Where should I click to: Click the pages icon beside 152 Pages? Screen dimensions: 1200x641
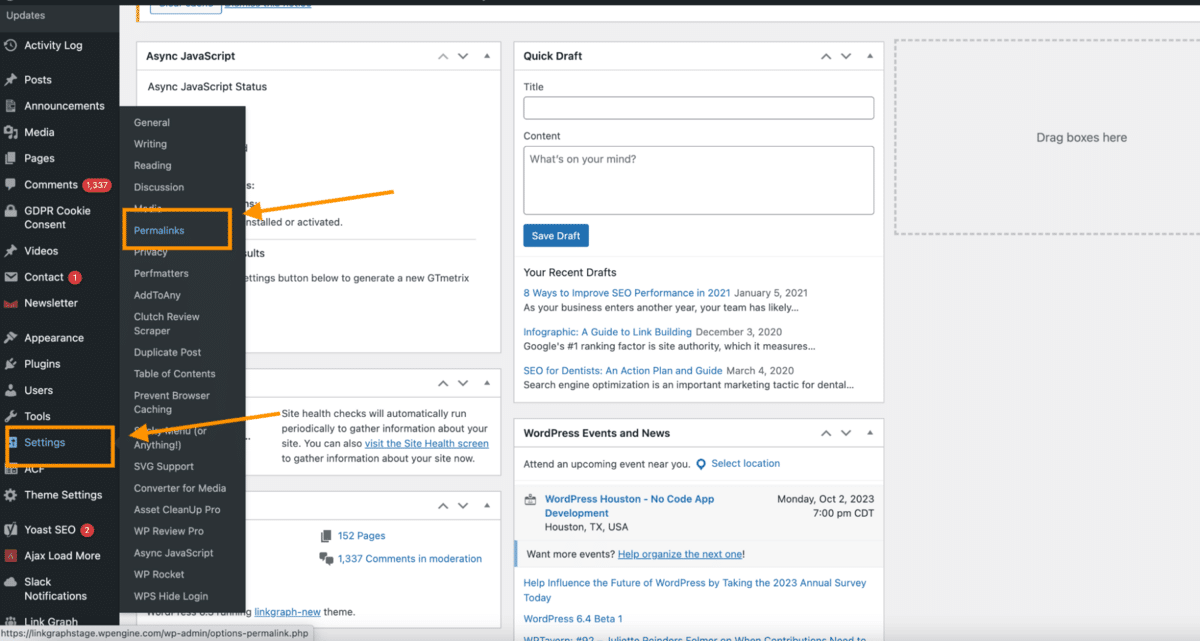326,536
